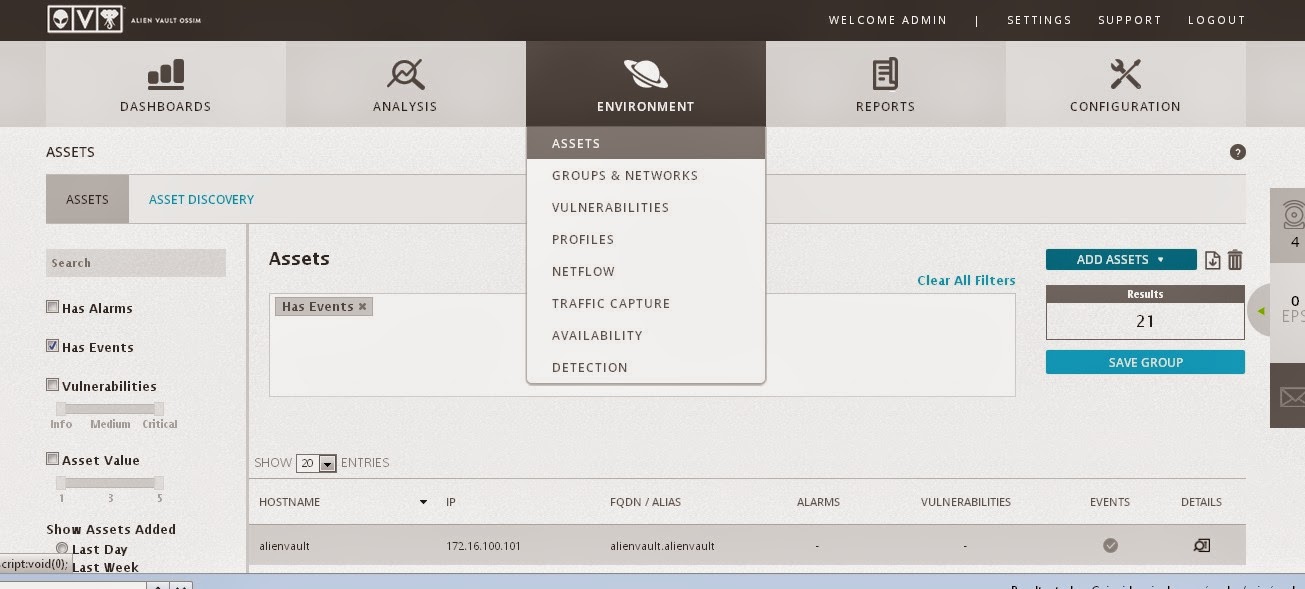Open the Dashboards bar chart icon
This screenshot has height=589, width=1305.
[166, 74]
